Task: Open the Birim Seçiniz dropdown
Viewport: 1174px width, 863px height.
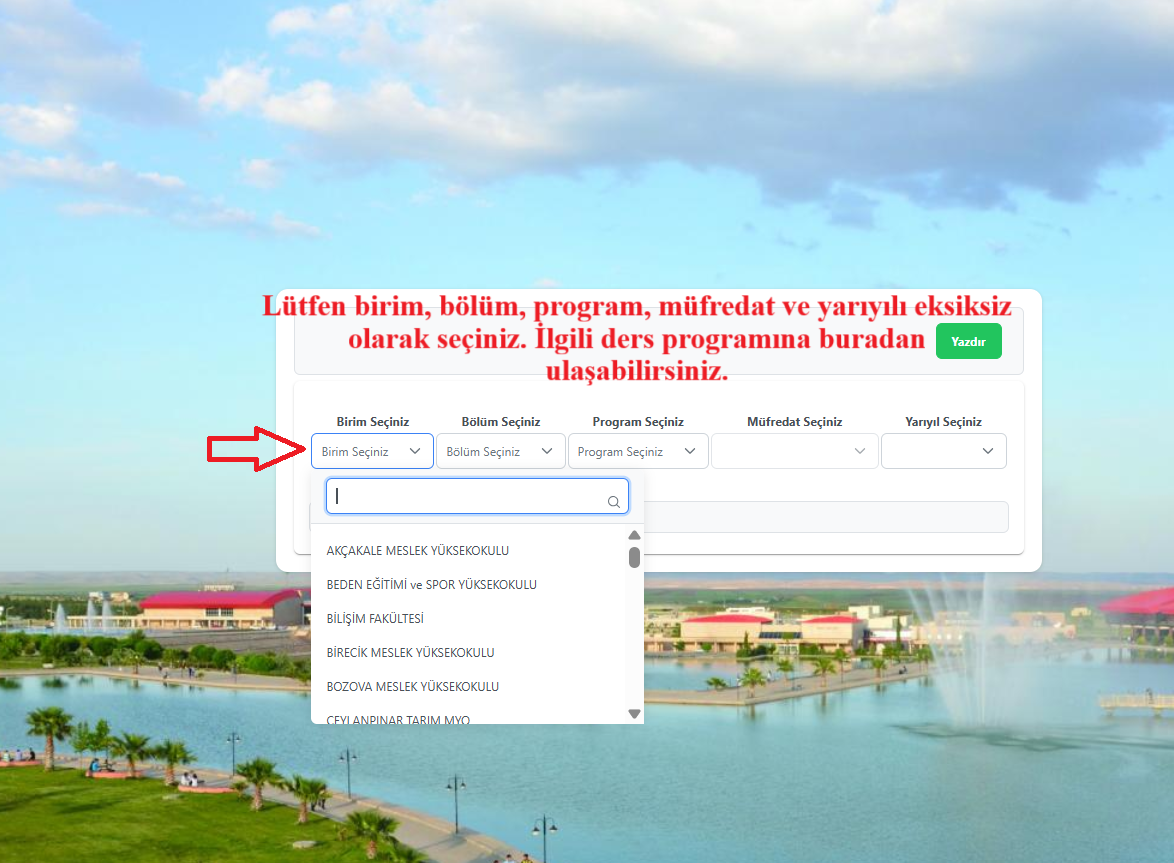Action: pyautogui.click(x=372, y=451)
